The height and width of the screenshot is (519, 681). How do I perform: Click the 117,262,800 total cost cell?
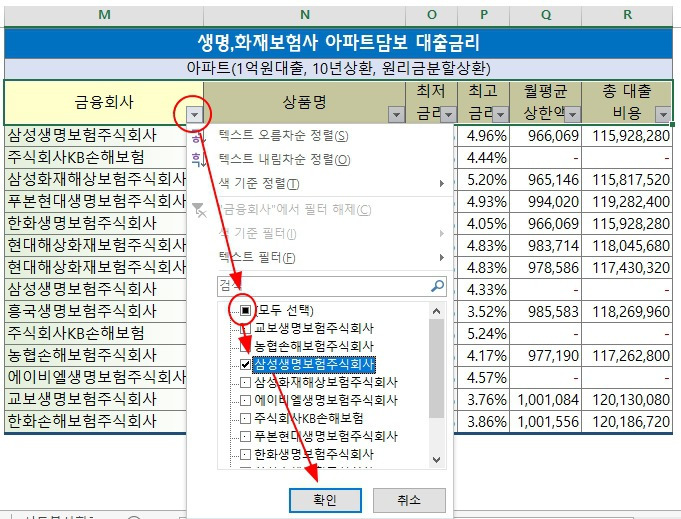[x=627, y=355]
